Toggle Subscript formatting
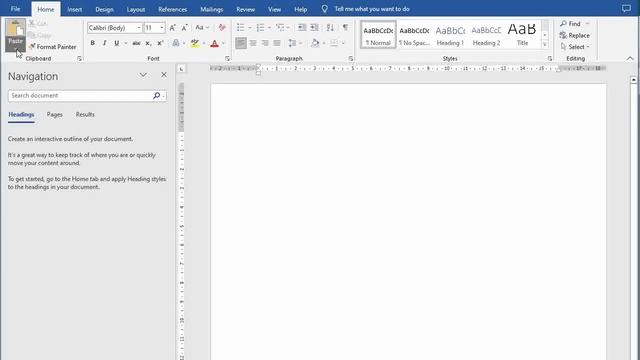The height and width of the screenshot is (360, 640). click(148, 43)
